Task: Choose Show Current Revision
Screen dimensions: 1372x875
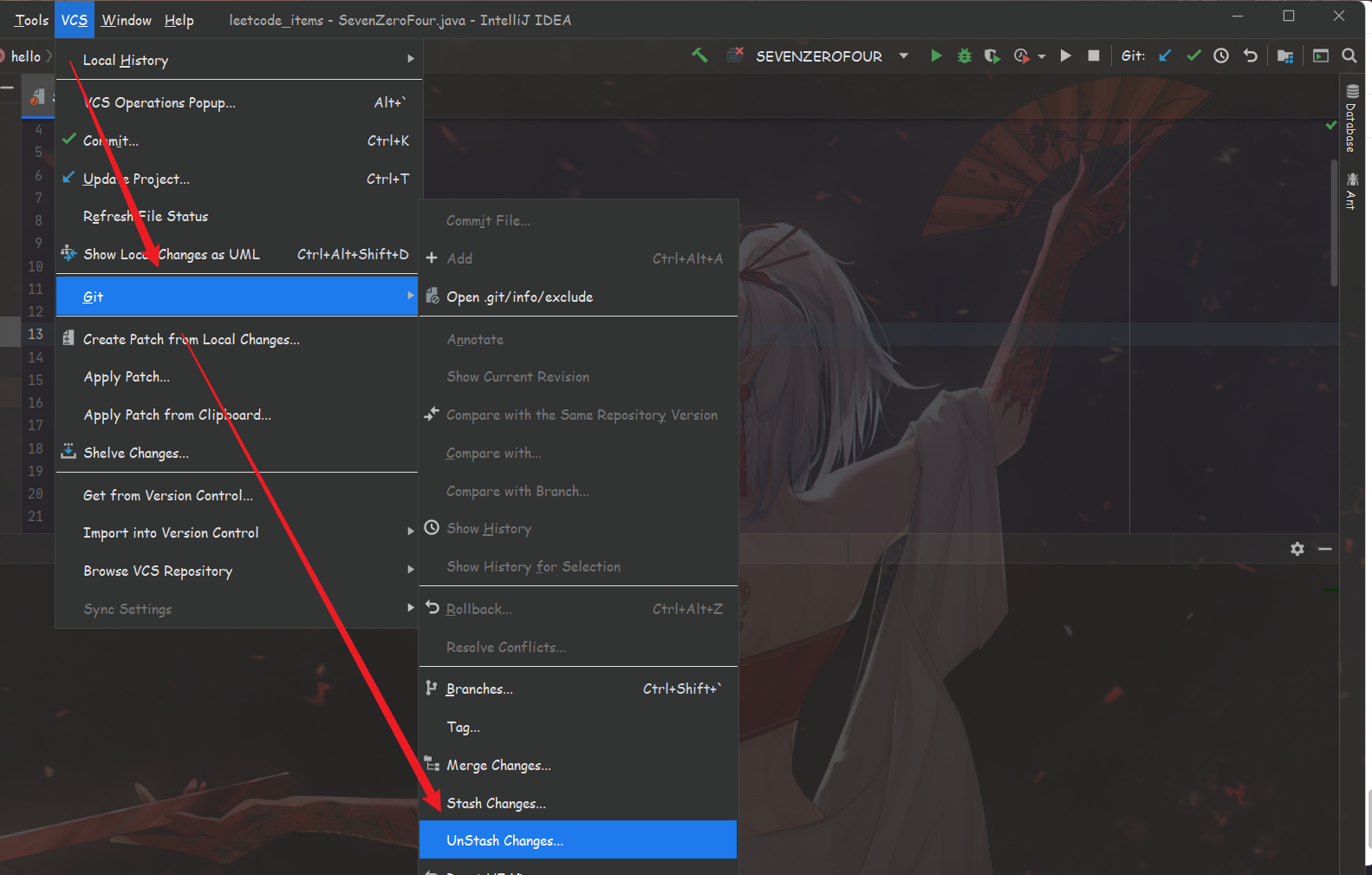Action: [x=578, y=377]
